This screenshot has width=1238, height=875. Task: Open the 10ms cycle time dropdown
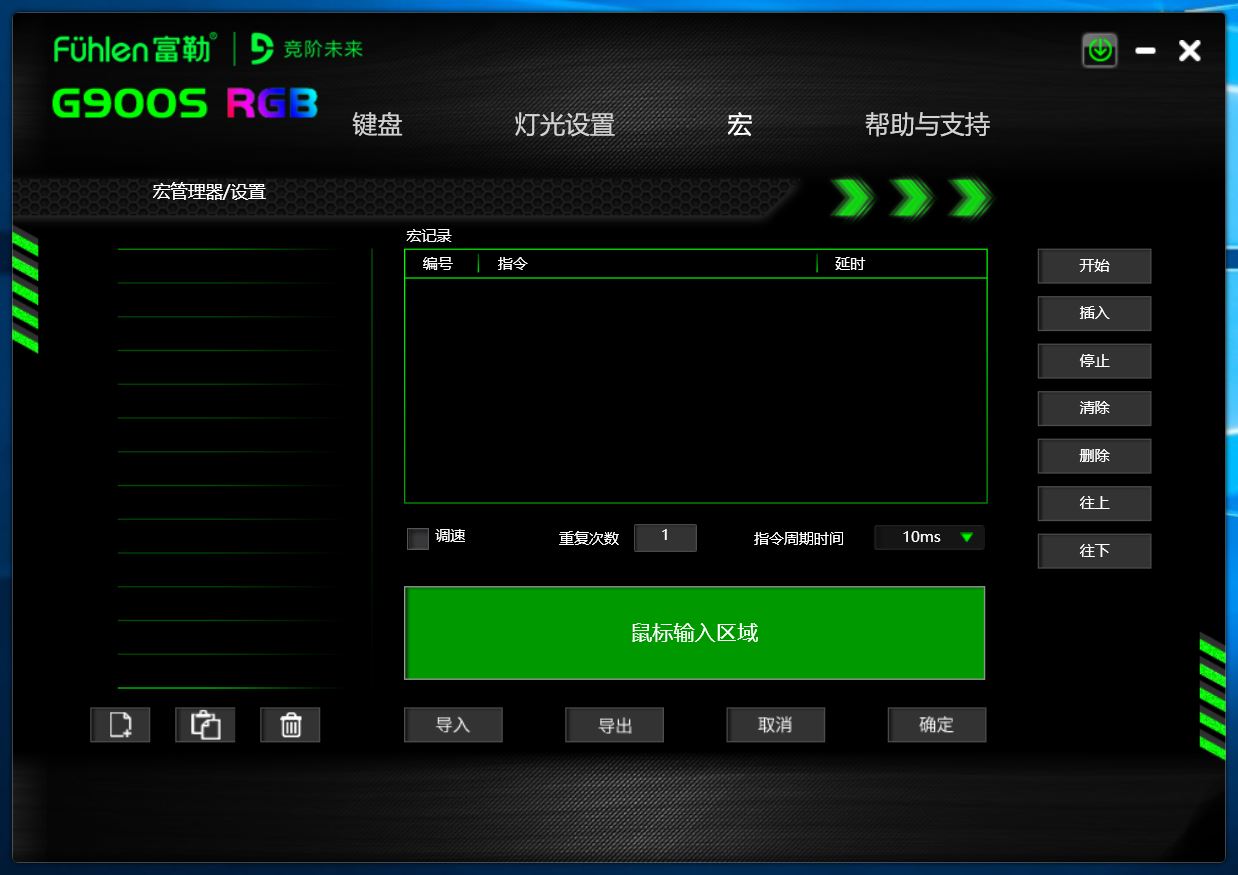click(928, 537)
